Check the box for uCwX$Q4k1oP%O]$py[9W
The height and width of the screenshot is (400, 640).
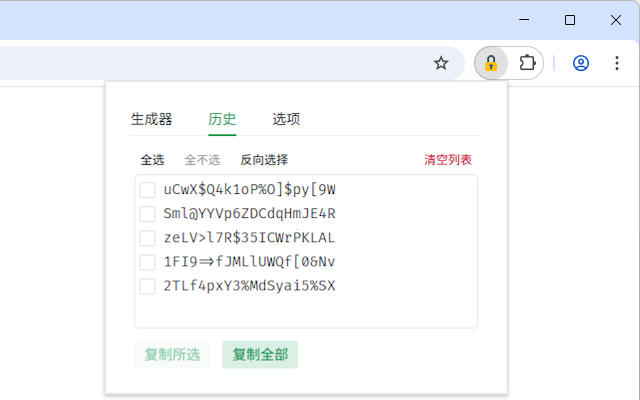[147, 190]
